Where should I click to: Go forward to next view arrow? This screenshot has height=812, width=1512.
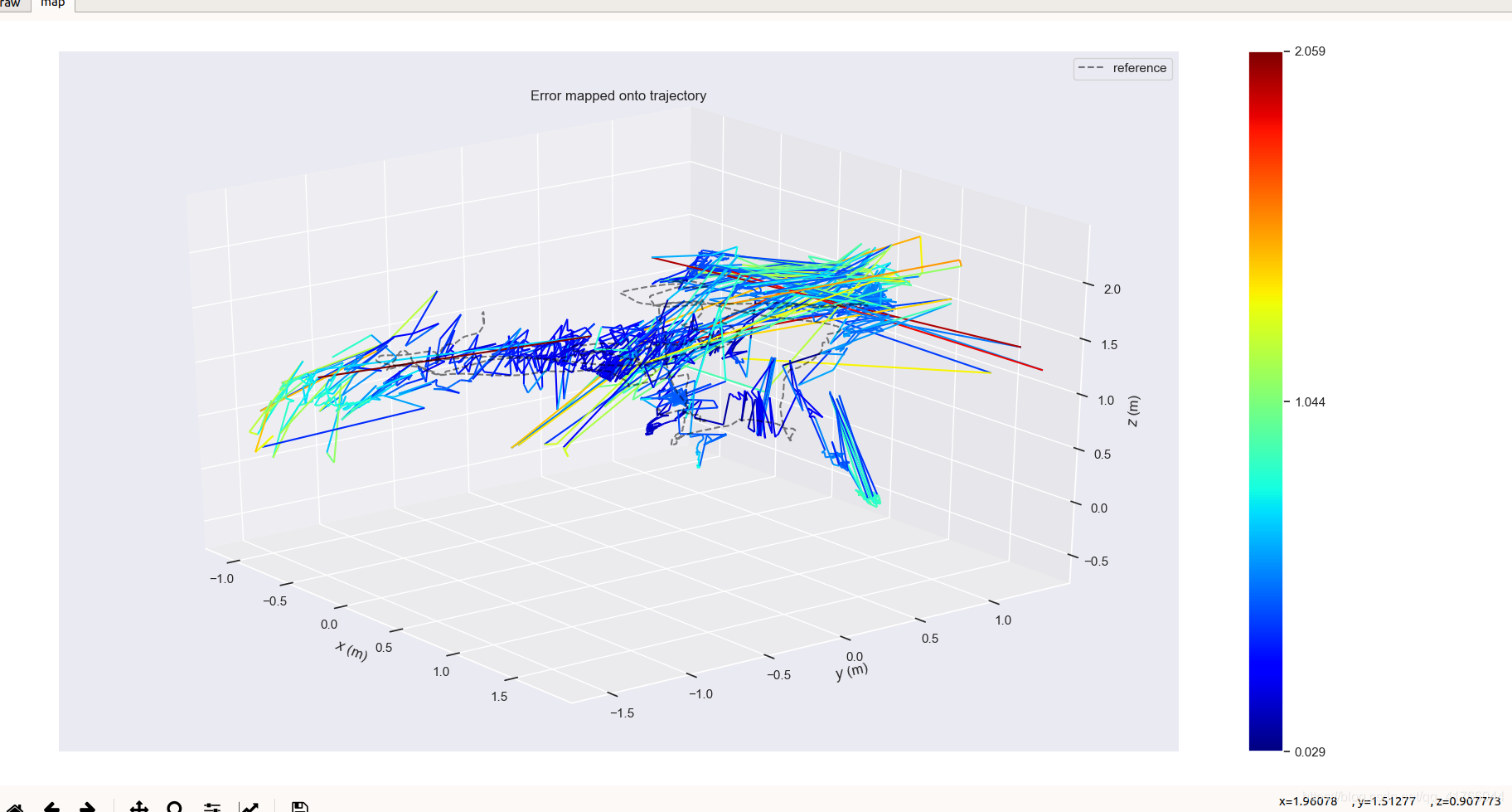click(x=87, y=807)
